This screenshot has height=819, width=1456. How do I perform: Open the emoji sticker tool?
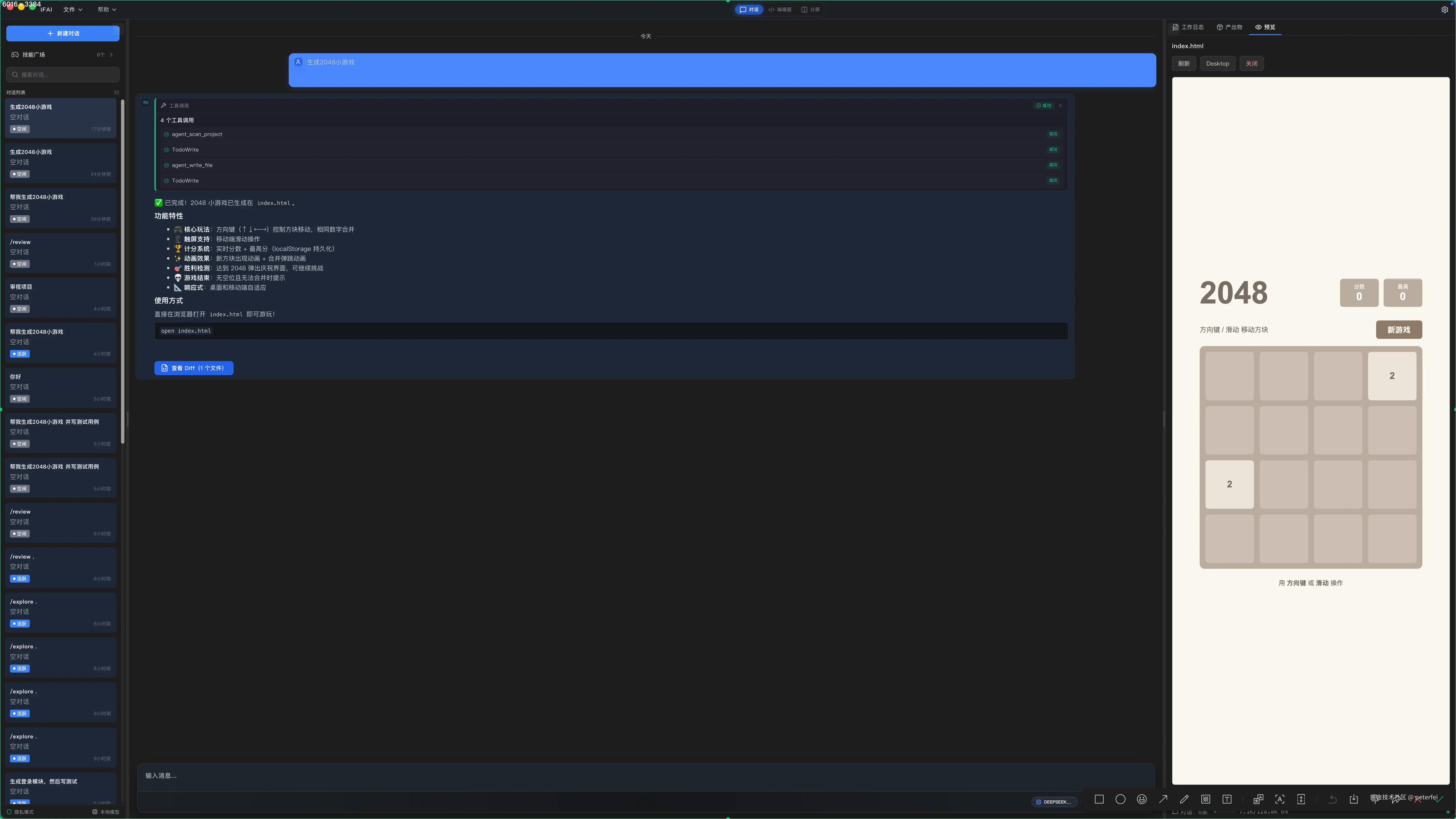pos(1142,799)
